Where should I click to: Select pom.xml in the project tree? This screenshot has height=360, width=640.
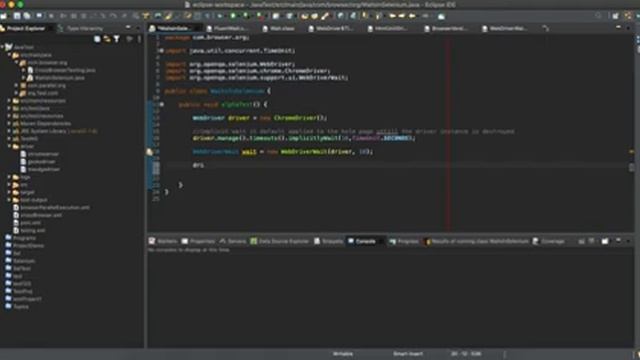(27, 223)
